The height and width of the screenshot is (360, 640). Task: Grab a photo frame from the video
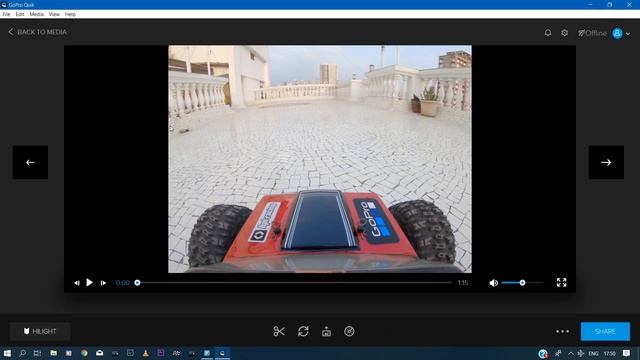tap(326, 331)
